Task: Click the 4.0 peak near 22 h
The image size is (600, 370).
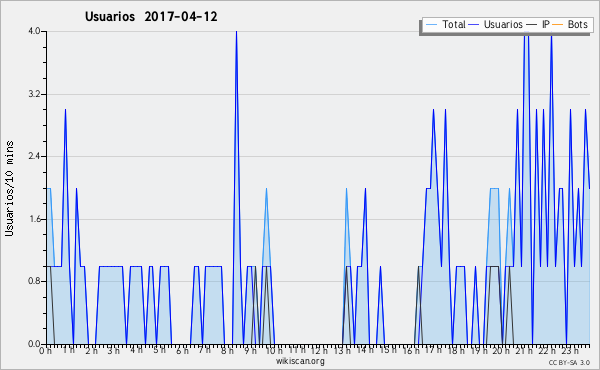Action: 551,36
